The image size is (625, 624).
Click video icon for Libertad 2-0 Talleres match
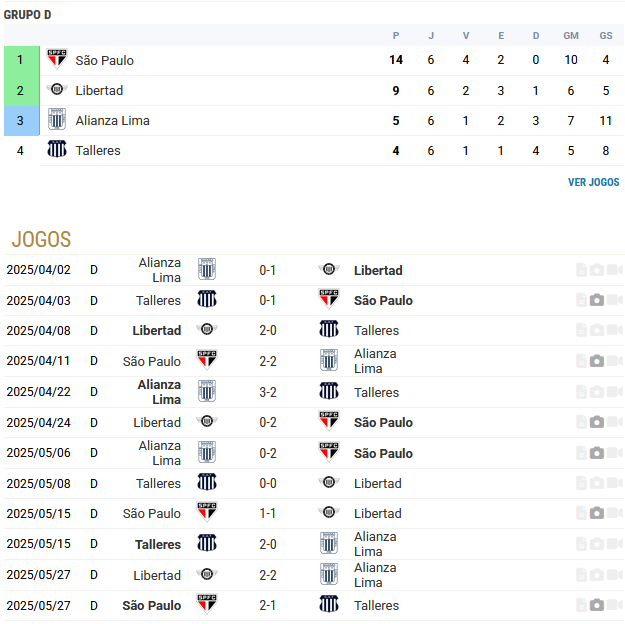tap(613, 330)
